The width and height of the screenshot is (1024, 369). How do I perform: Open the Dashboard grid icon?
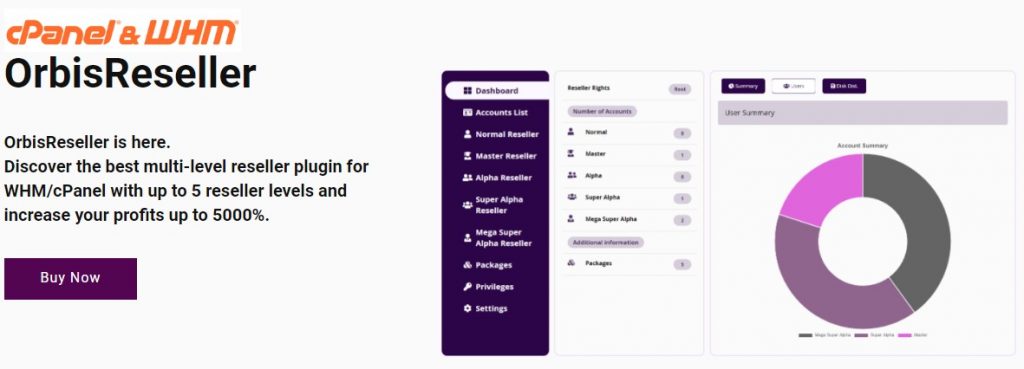(x=467, y=91)
